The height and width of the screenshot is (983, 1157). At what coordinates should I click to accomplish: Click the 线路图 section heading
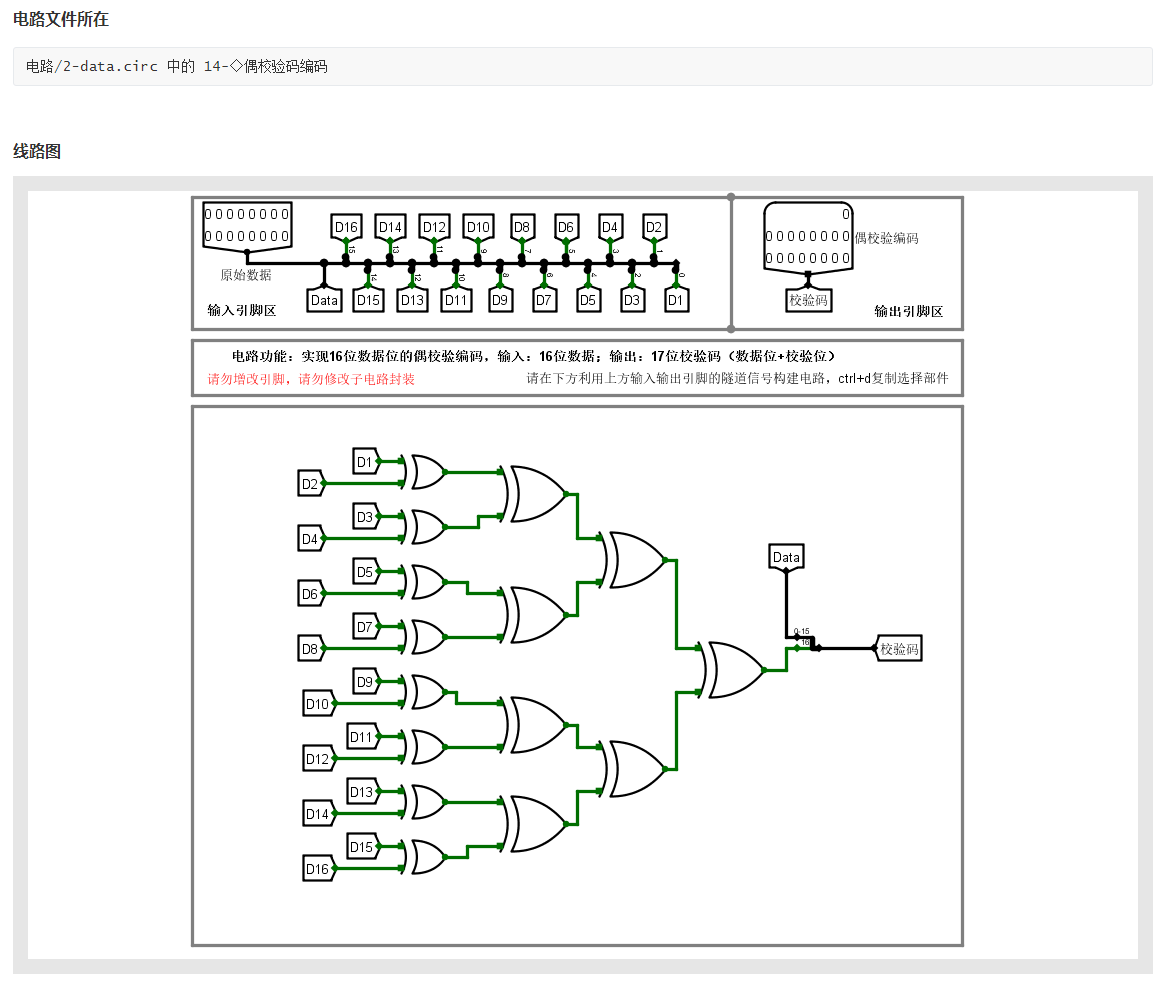(37, 152)
